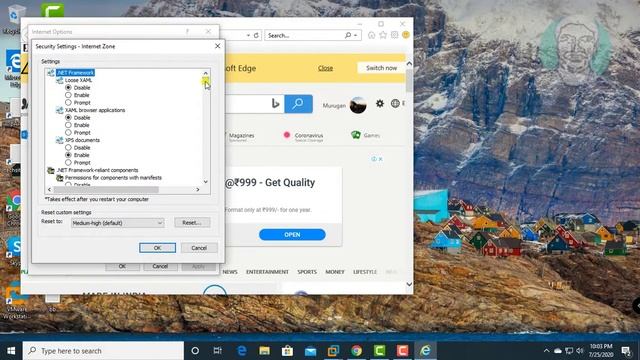
Task: Switch to the MONEY tab
Action: [x=335, y=272]
